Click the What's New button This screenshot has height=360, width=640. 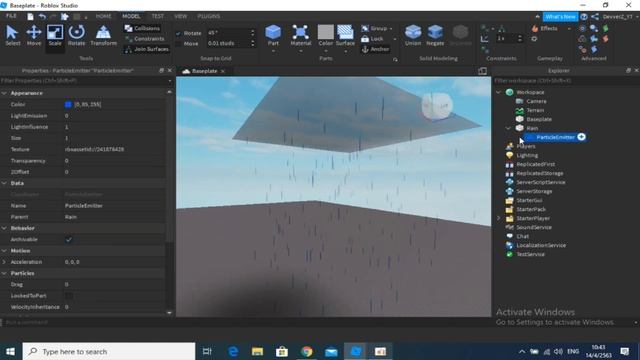coord(560,17)
